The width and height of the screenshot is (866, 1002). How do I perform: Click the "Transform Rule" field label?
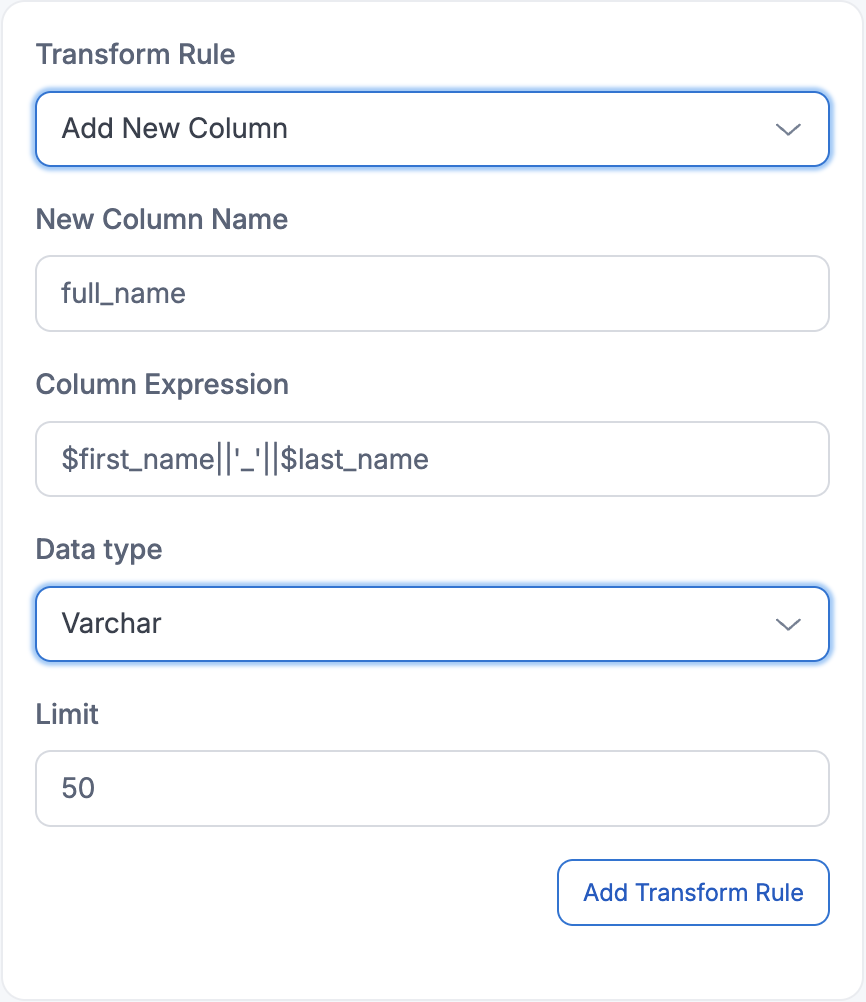click(136, 54)
